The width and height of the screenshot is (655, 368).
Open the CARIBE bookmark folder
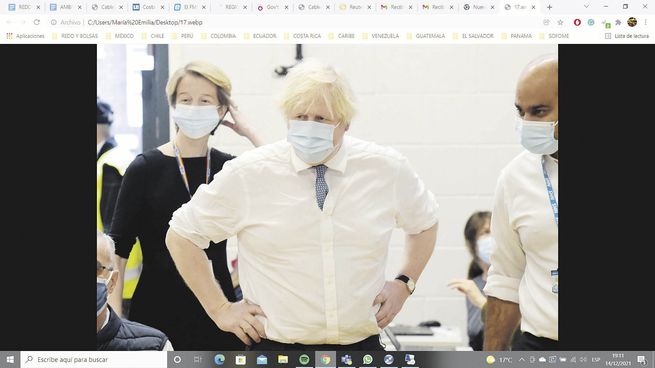click(x=342, y=36)
